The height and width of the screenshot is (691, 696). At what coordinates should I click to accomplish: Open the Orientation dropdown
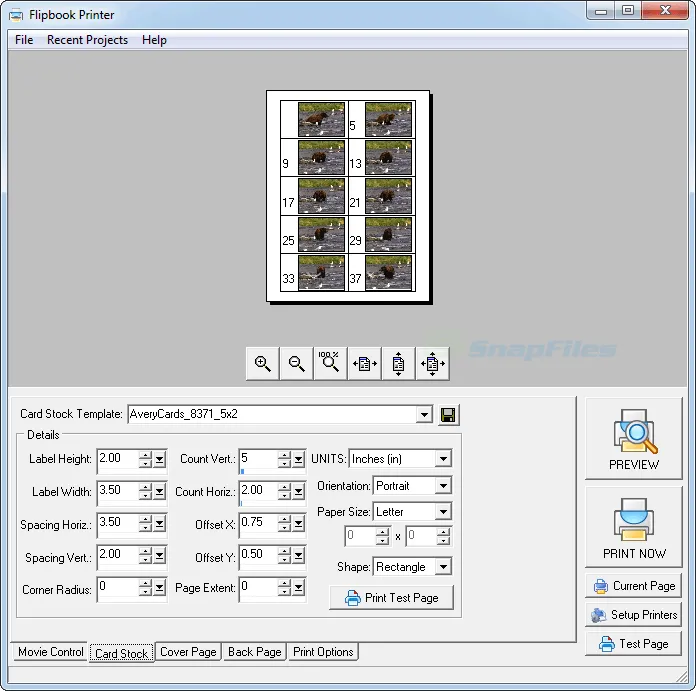point(443,486)
